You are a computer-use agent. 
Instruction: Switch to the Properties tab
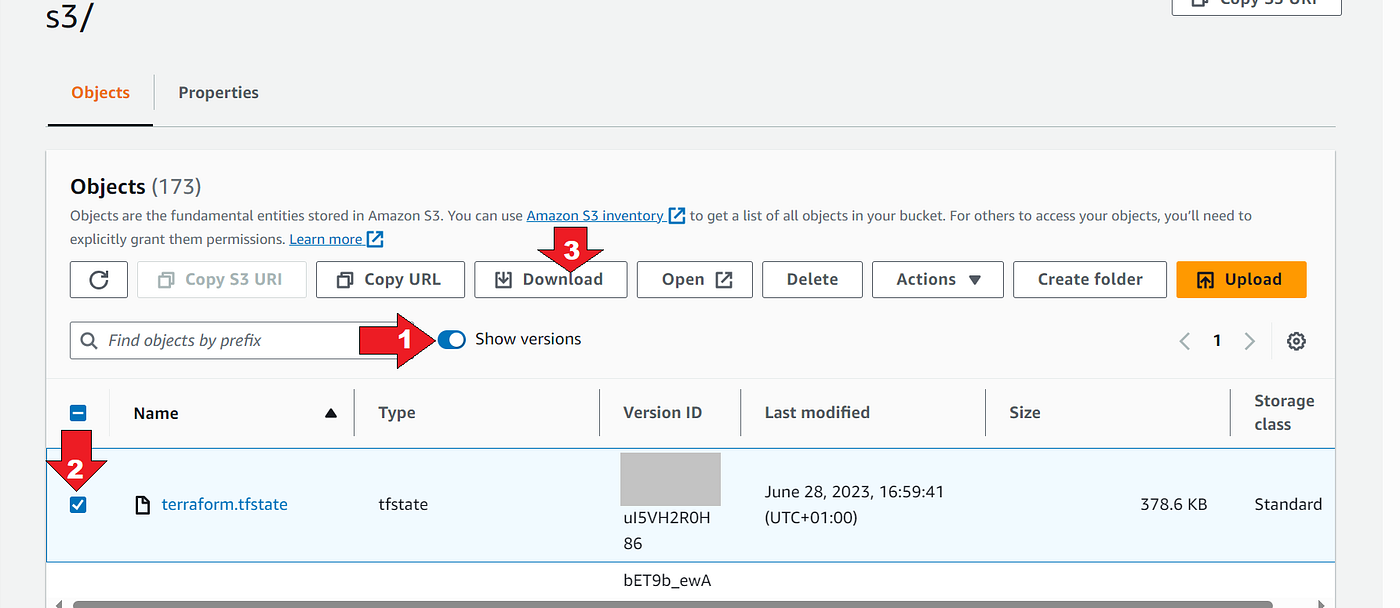pos(218,92)
